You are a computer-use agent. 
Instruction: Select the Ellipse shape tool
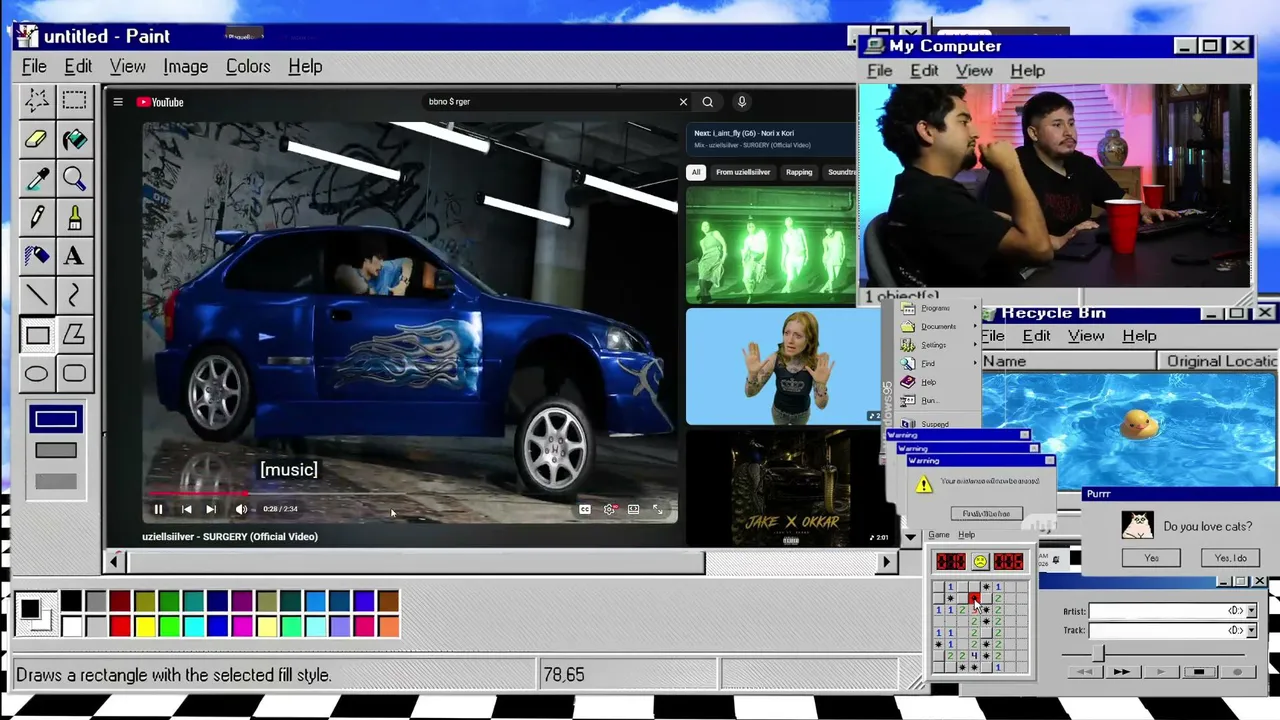[37, 374]
